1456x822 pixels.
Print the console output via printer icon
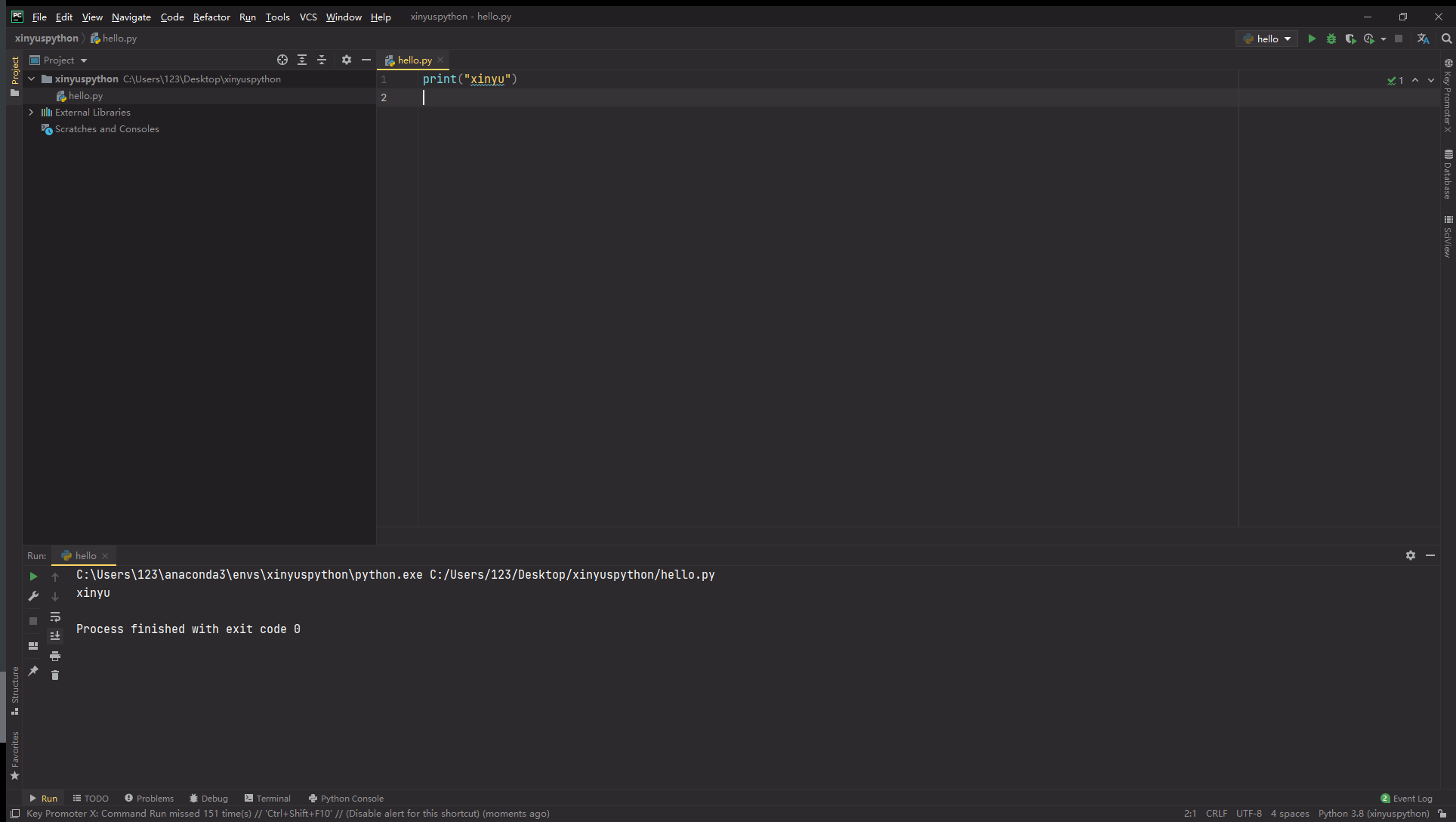point(55,656)
